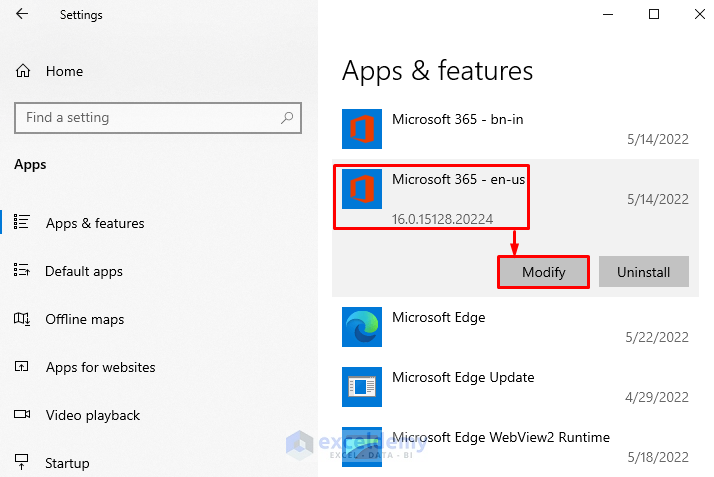Image resolution: width=714 pixels, height=477 pixels.
Task: Click the Video playback sidebar icon
Action: pyautogui.click(x=22, y=415)
